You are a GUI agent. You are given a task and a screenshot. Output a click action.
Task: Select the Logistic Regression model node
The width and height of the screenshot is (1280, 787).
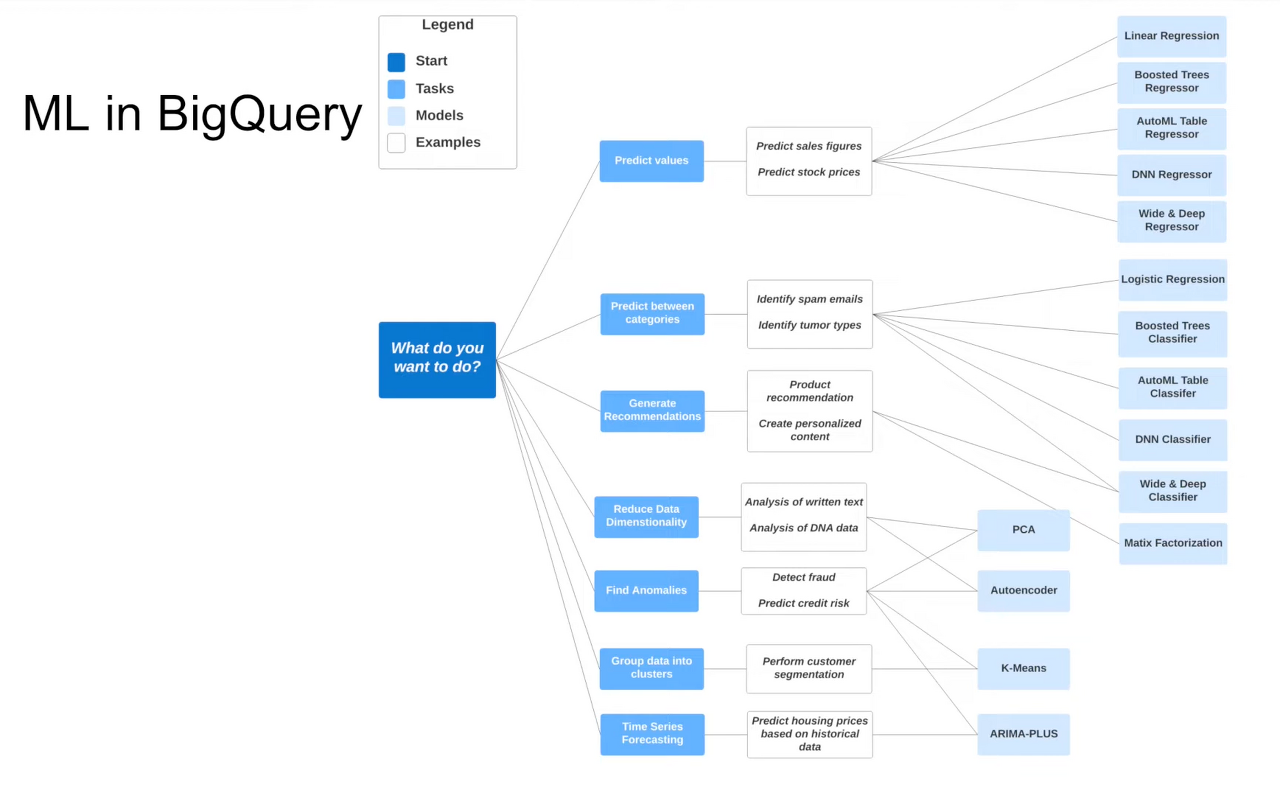click(1172, 280)
